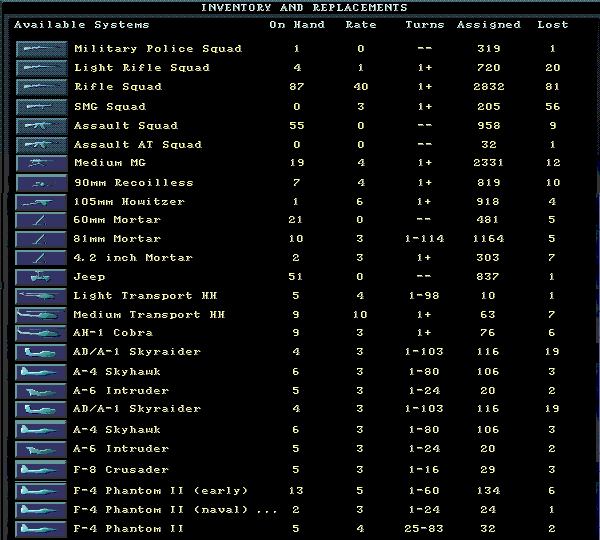600x540 pixels.
Task: Click the Turns column header
Action: pyautogui.click(x=425, y=25)
